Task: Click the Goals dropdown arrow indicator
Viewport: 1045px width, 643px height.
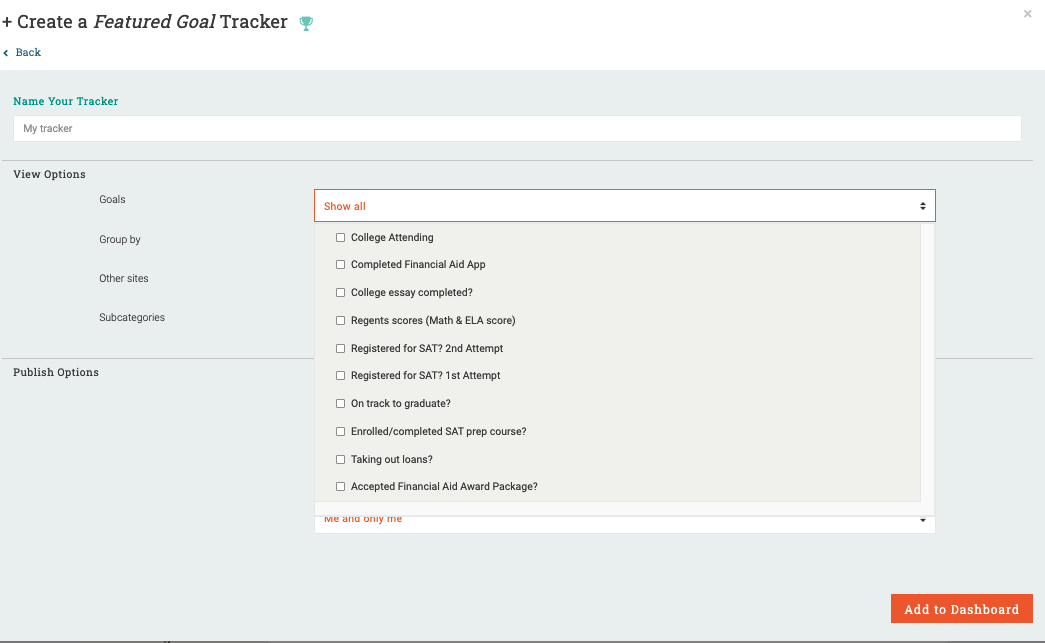Action: tap(923, 206)
